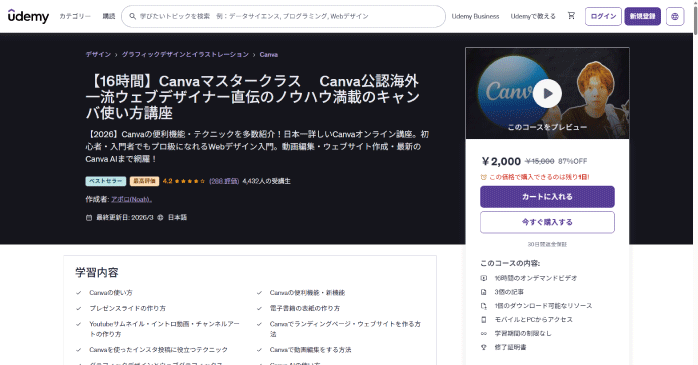
Task: Click the search magnifier icon
Action: coord(133,16)
